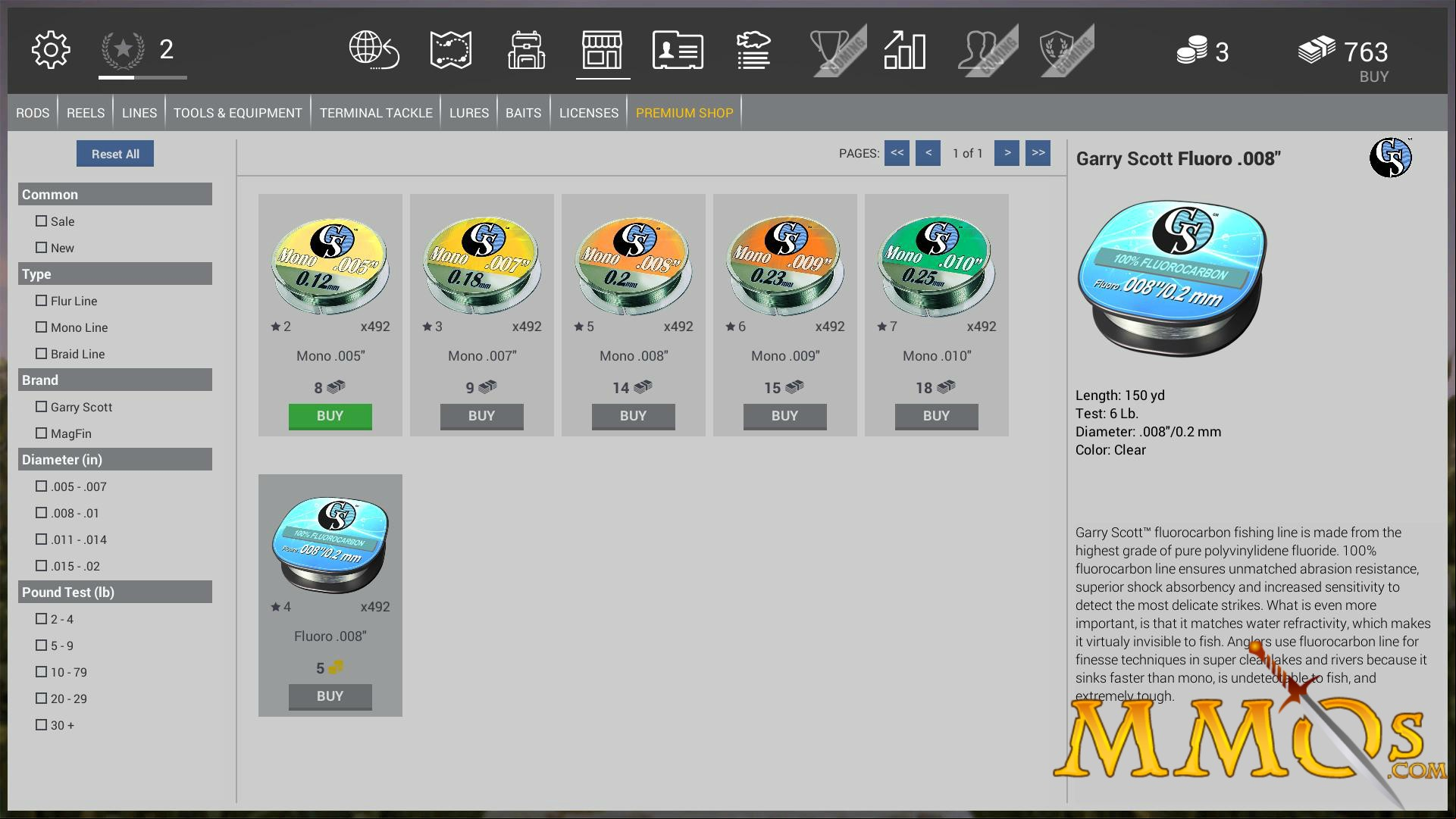The width and height of the screenshot is (1456, 819).
Task: Select the Mono .009" line spool
Action: pos(785,267)
